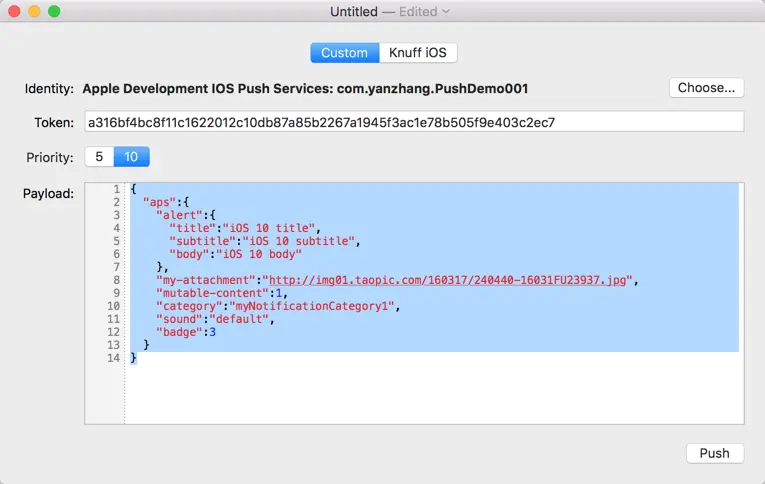Click the badge value 3
The image size is (765, 484).
tap(212, 332)
